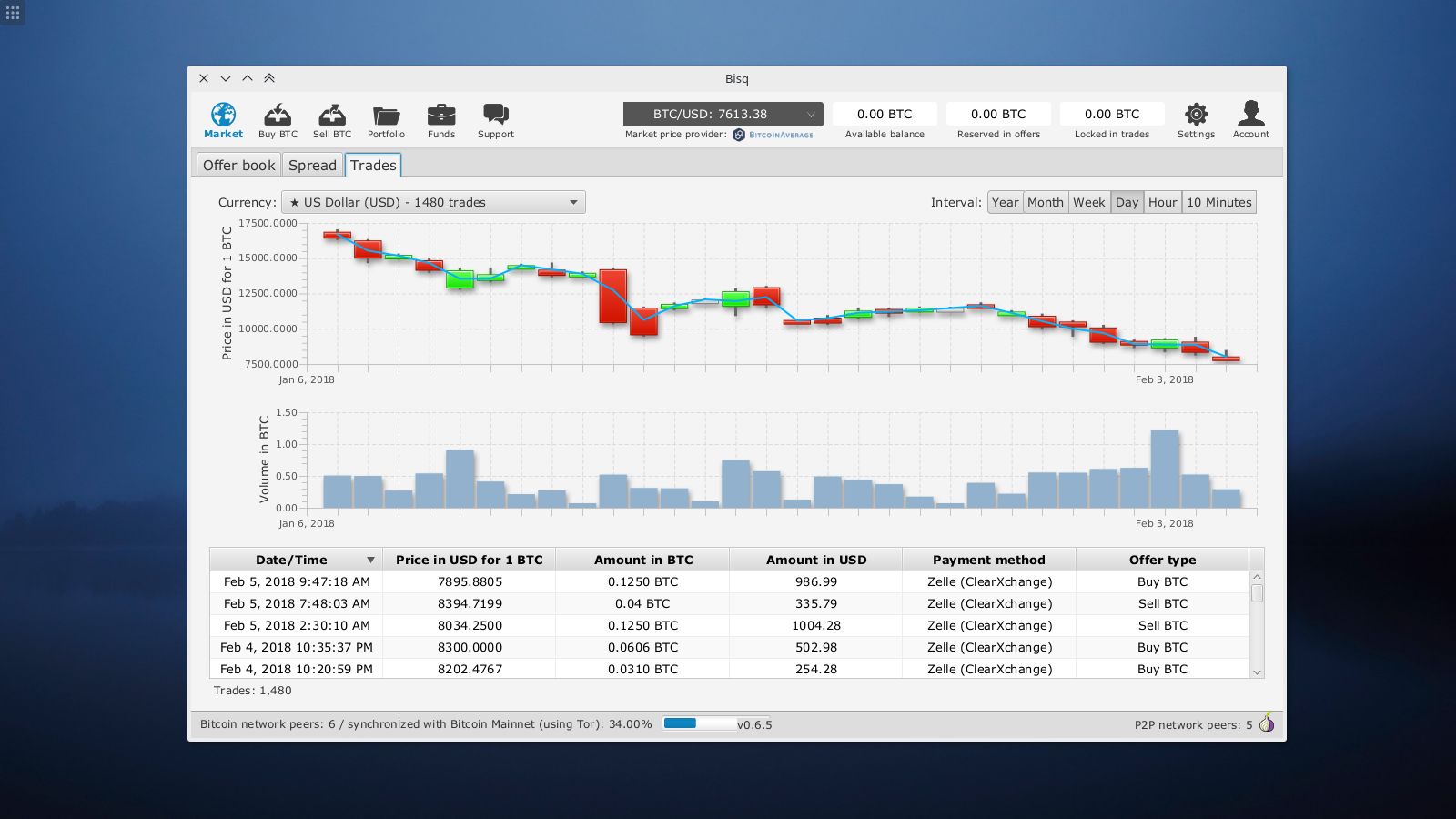1456x819 pixels.
Task: Click price value 8394.7199
Action: click(x=470, y=603)
